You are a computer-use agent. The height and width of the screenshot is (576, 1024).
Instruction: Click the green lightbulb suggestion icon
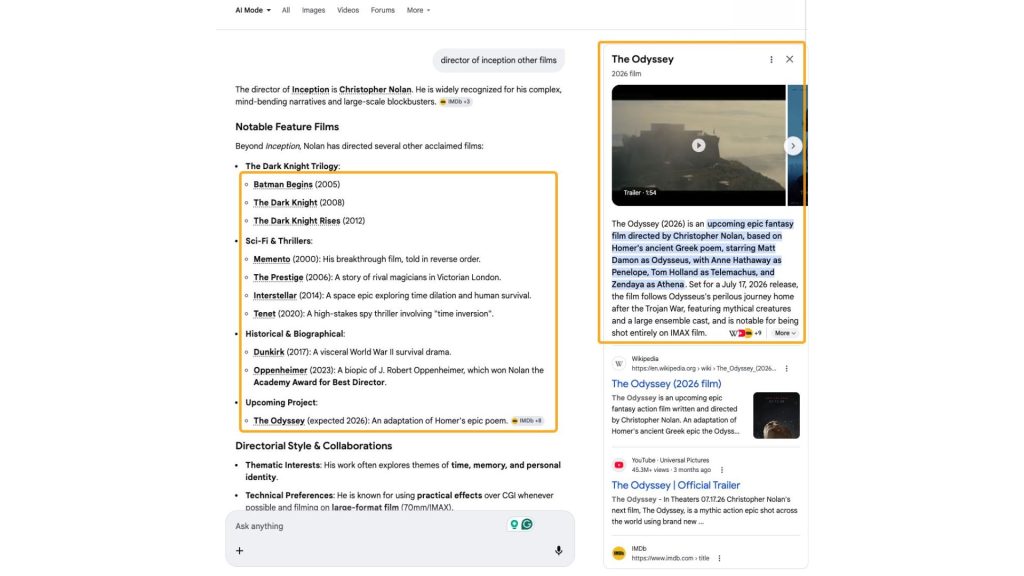[514, 524]
